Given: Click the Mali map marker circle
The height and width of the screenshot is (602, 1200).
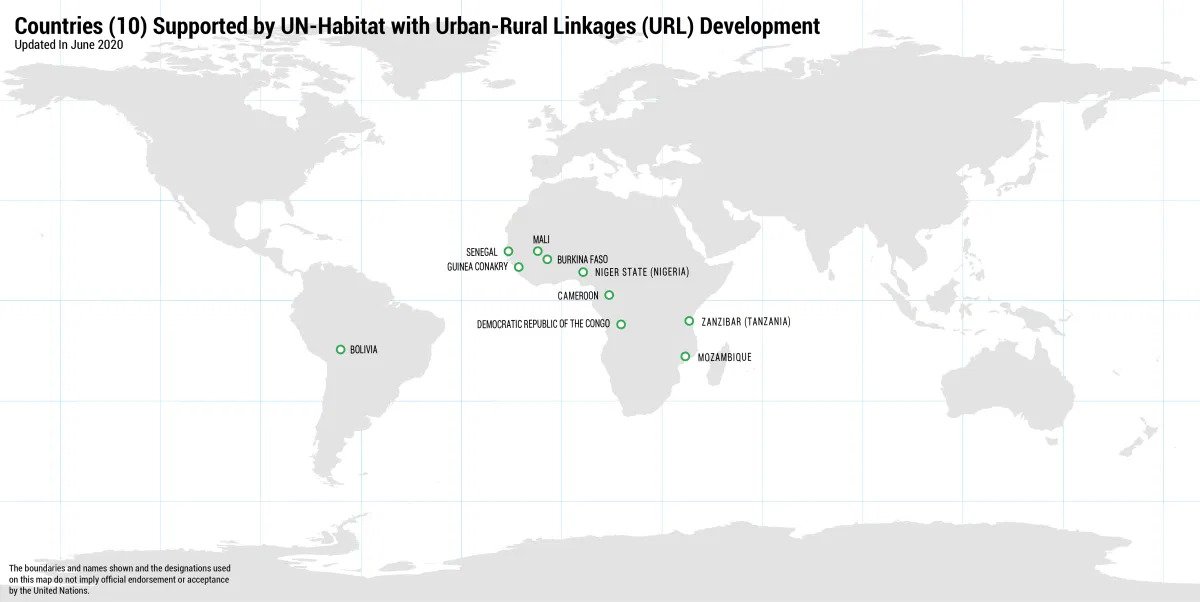Looking at the screenshot, I should click(x=538, y=251).
